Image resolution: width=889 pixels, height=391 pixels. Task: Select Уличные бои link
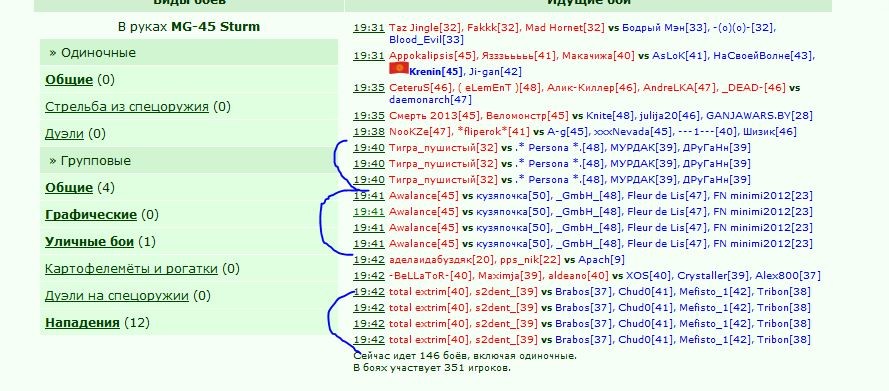89,242
